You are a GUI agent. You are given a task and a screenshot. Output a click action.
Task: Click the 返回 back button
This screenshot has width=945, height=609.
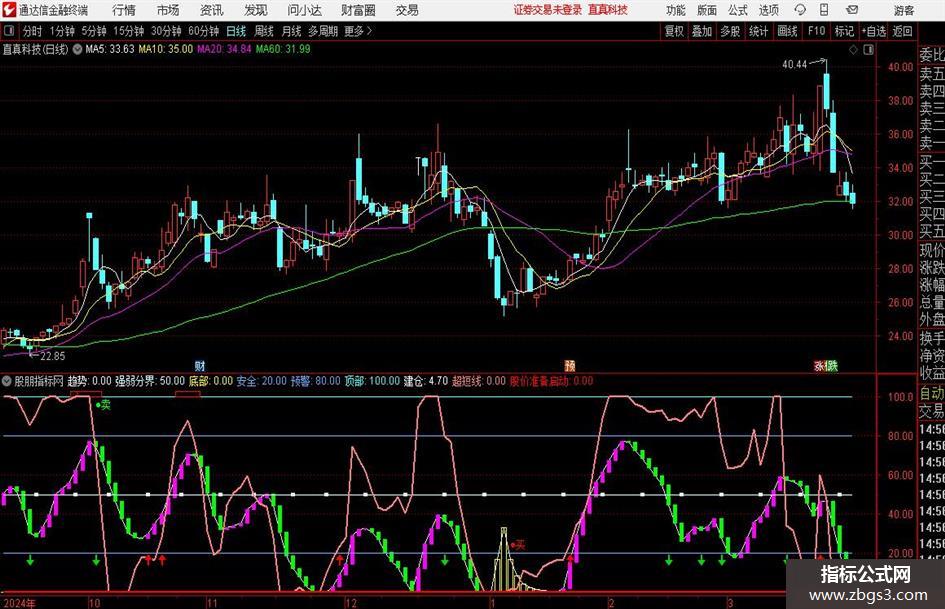coord(902,31)
